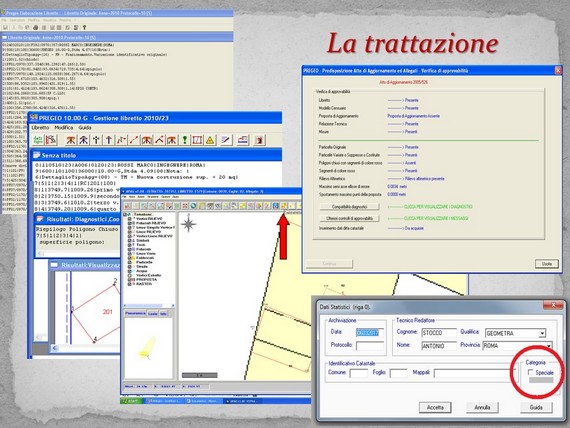Expand the RASTER layer node
The image size is (570, 428).
coord(130,284)
